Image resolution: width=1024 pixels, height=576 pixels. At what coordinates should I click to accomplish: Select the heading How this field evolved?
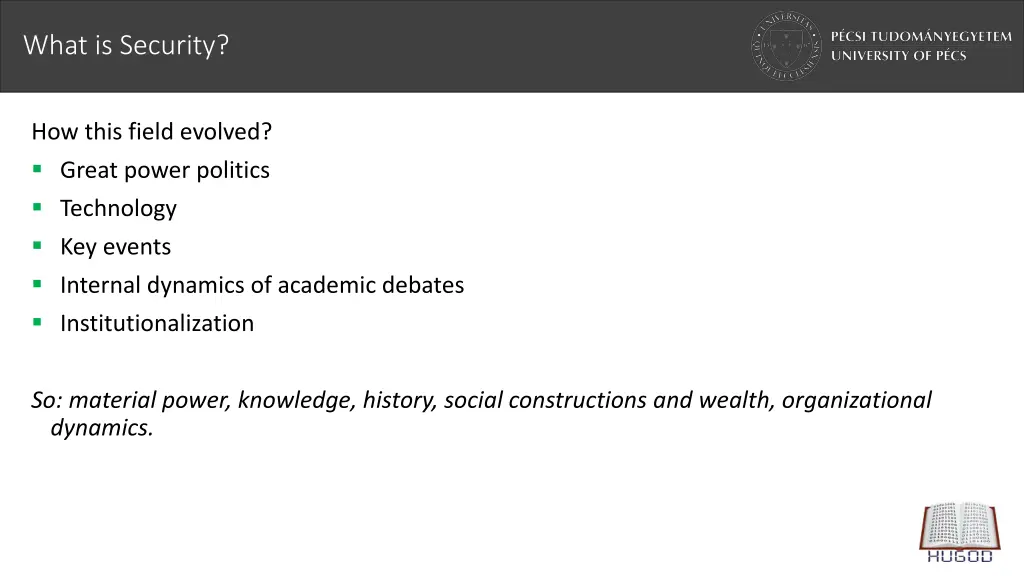tap(152, 132)
